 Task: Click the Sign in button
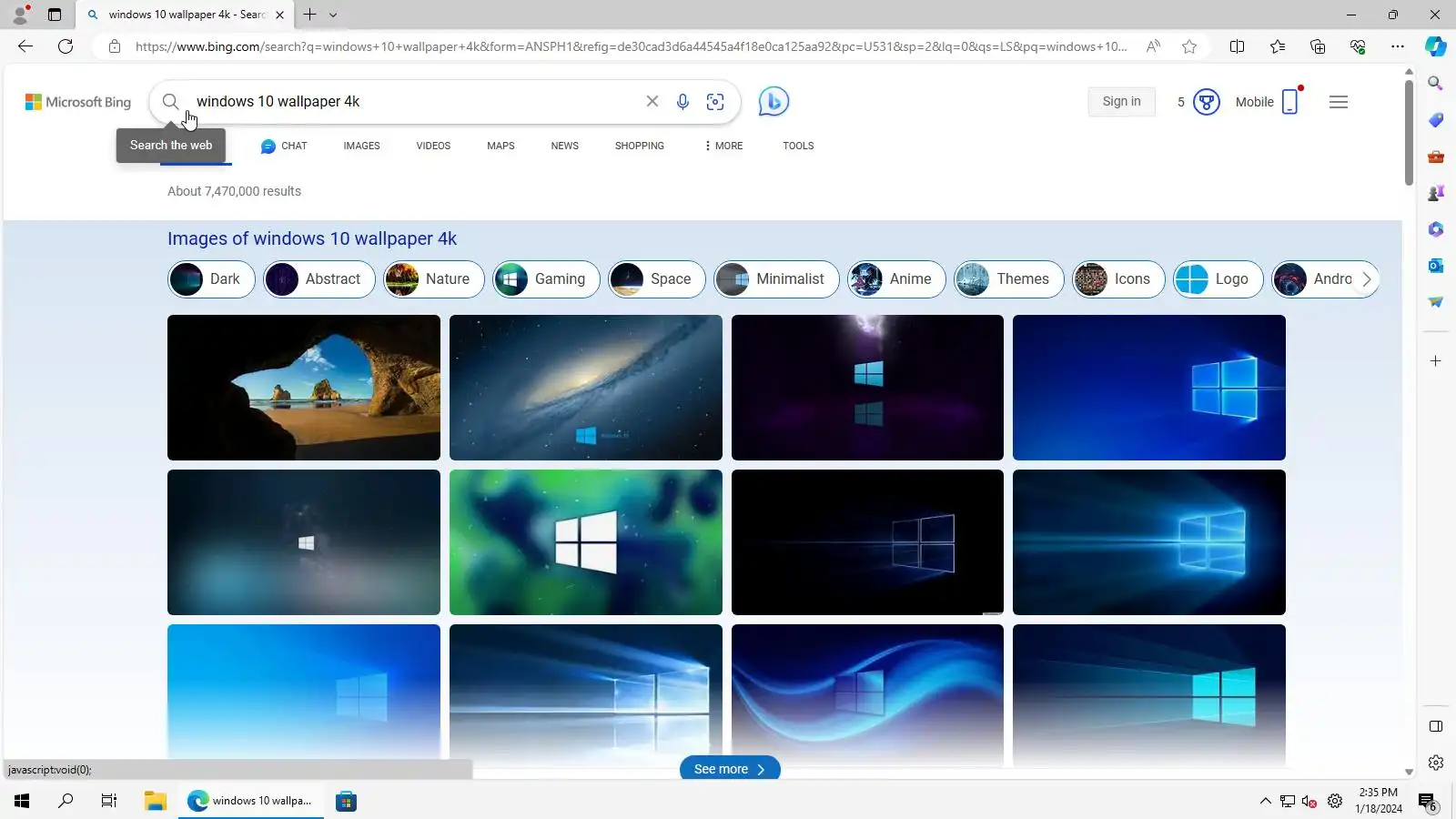(x=1121, y=102)
